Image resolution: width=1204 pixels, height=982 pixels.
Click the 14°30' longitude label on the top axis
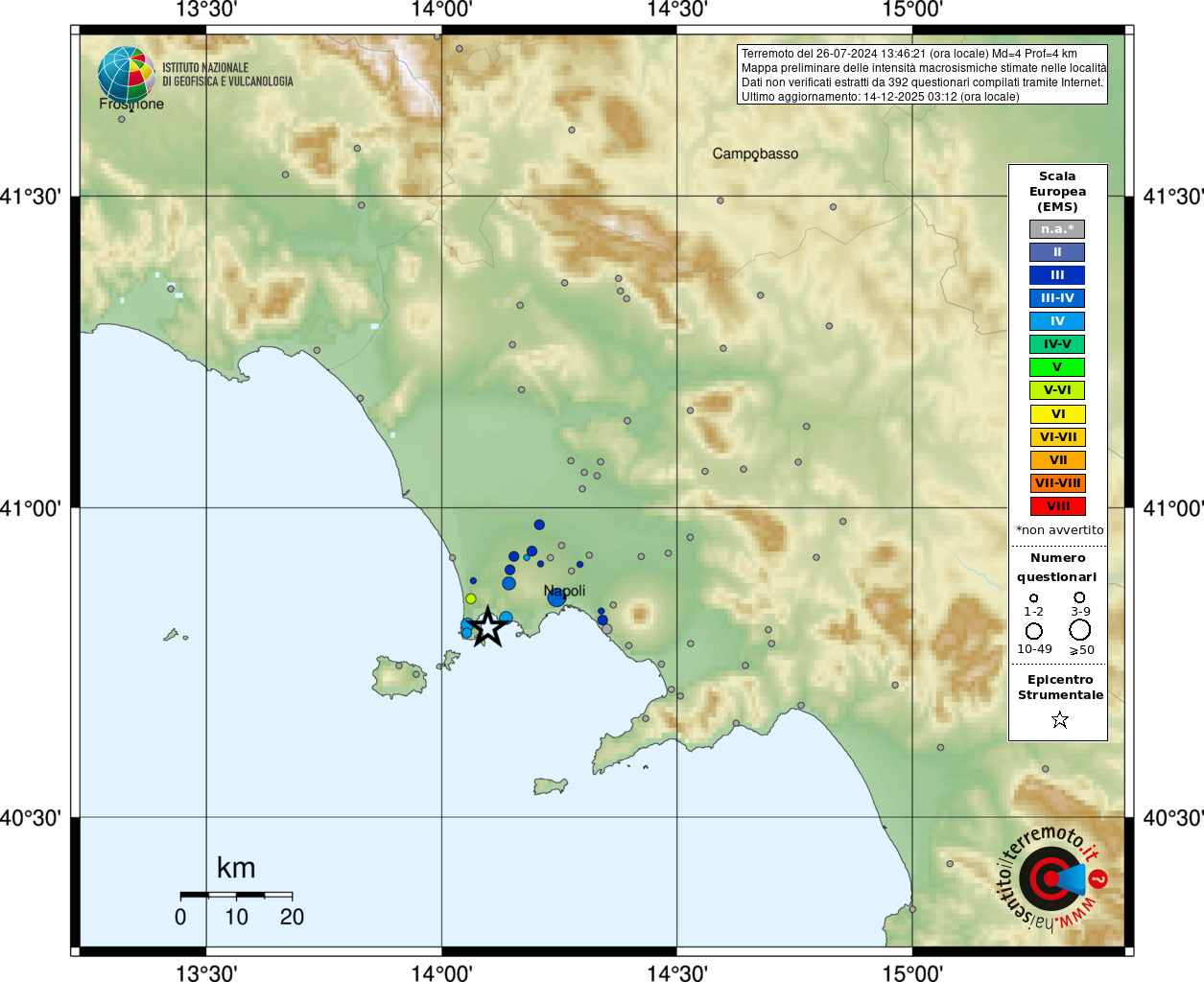point(677,11)
